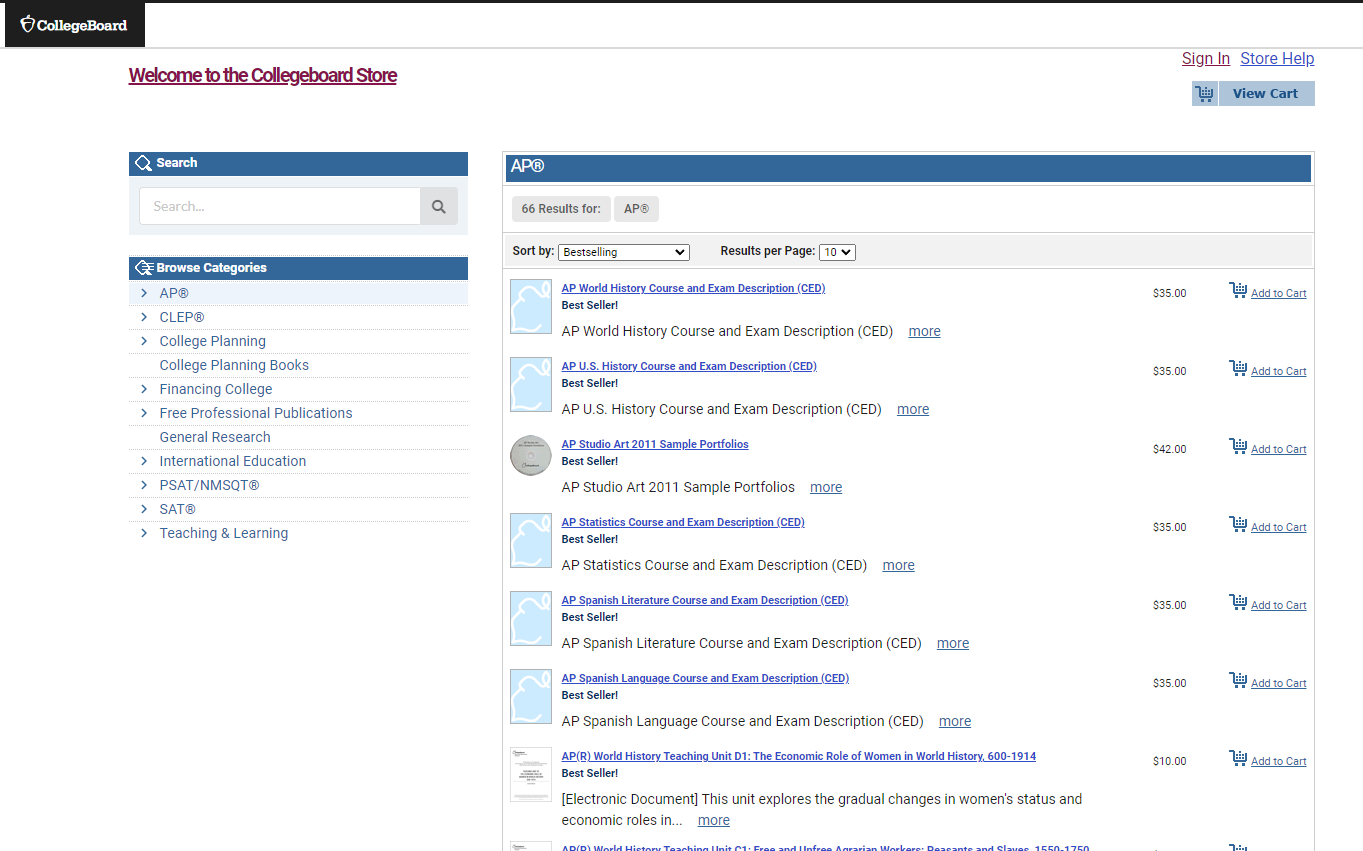The image size is (1363, 851).
Task: Open the Results per Page dropdown
Action: click(837, 252)
